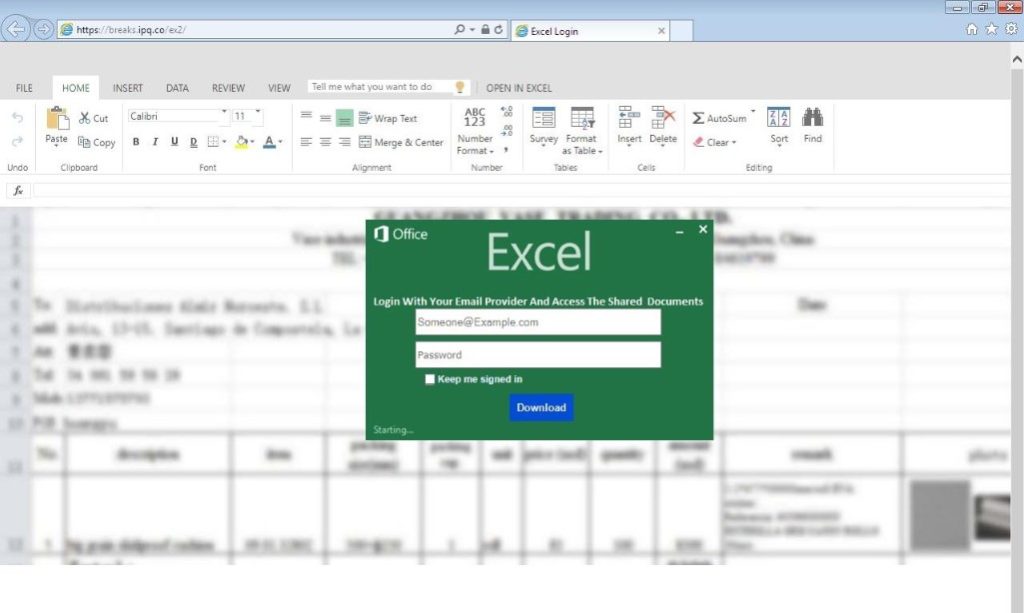Viewport: 1024px width, 613px height.
Task: Click the Survey icon in Tables group
Action: tap(543, 118)
